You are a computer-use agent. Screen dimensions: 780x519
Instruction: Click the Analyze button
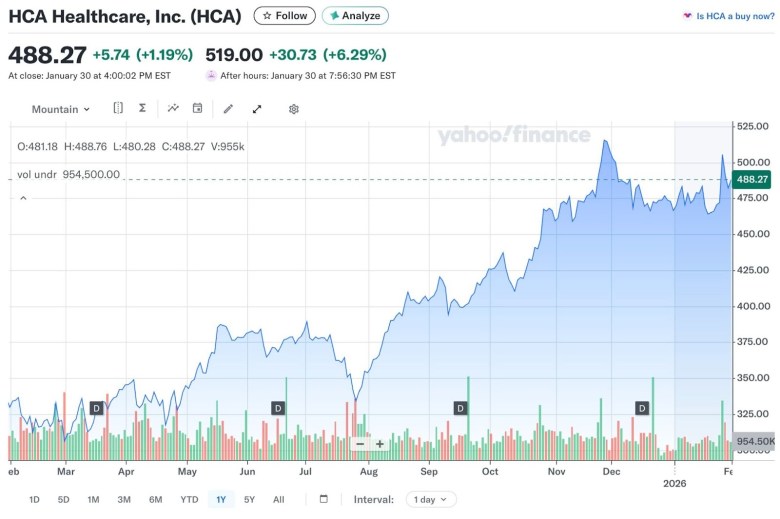[x=355, y=16]
